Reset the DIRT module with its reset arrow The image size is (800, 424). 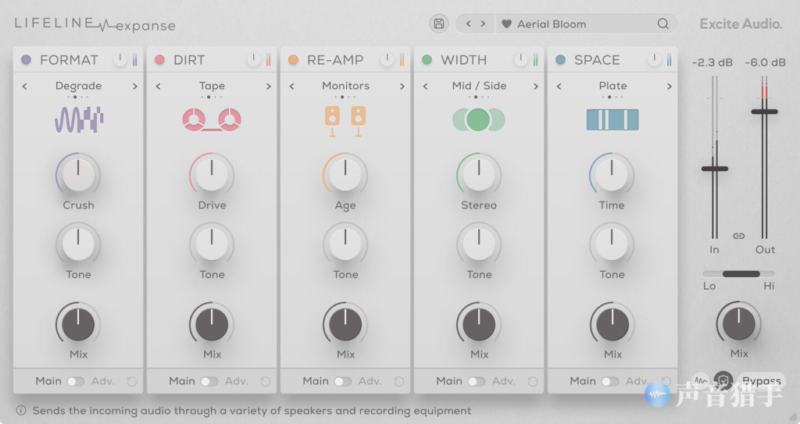coord(265,382)
